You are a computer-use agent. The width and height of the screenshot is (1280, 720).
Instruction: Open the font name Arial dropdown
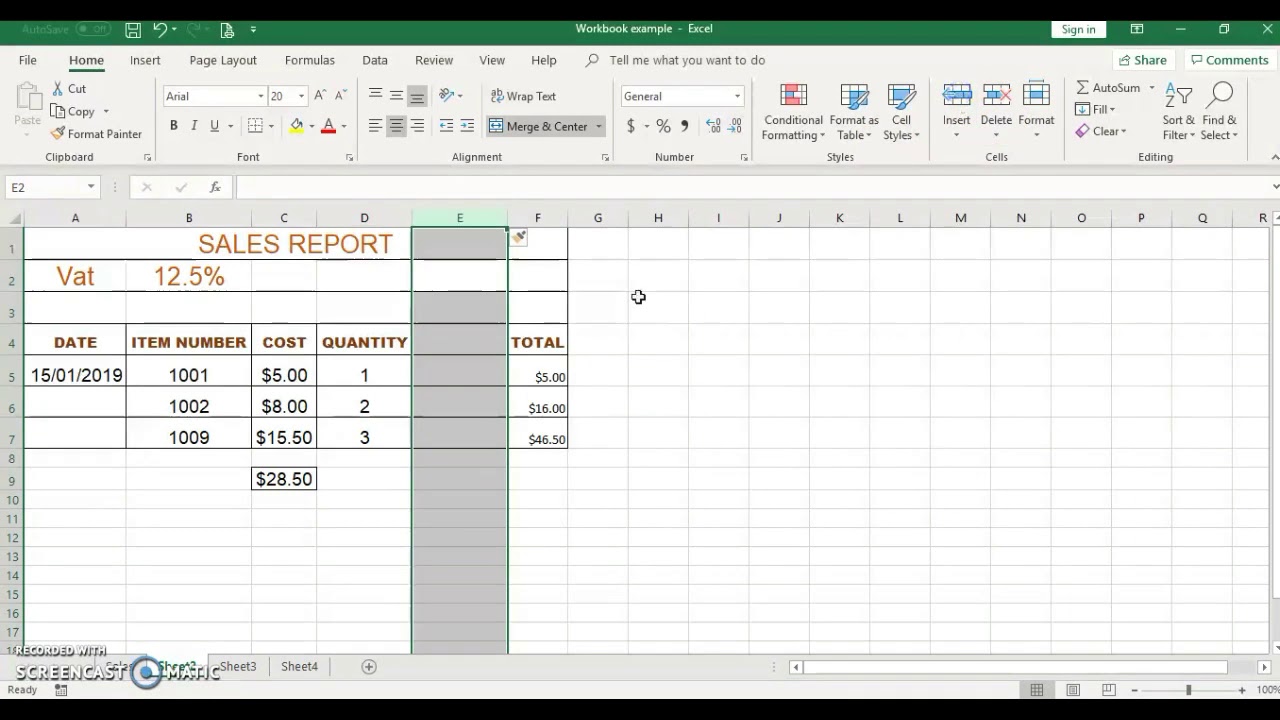click(x=261, y=96)
